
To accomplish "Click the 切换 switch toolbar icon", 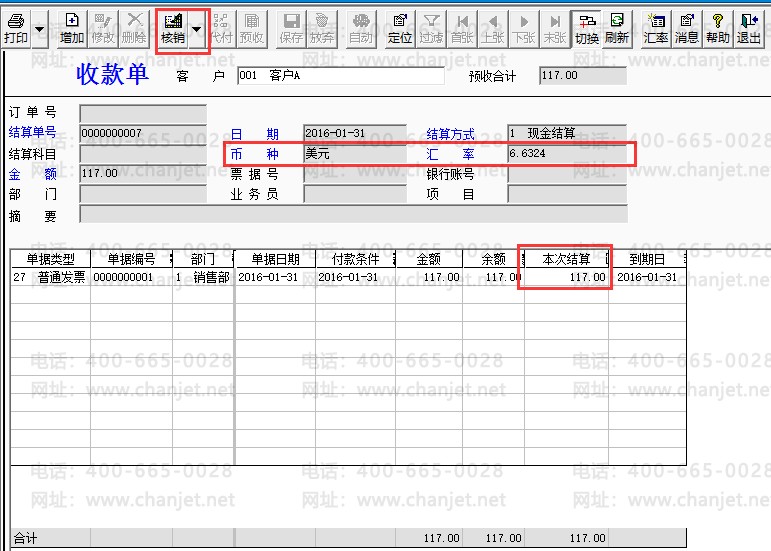I will coord(587,29).
